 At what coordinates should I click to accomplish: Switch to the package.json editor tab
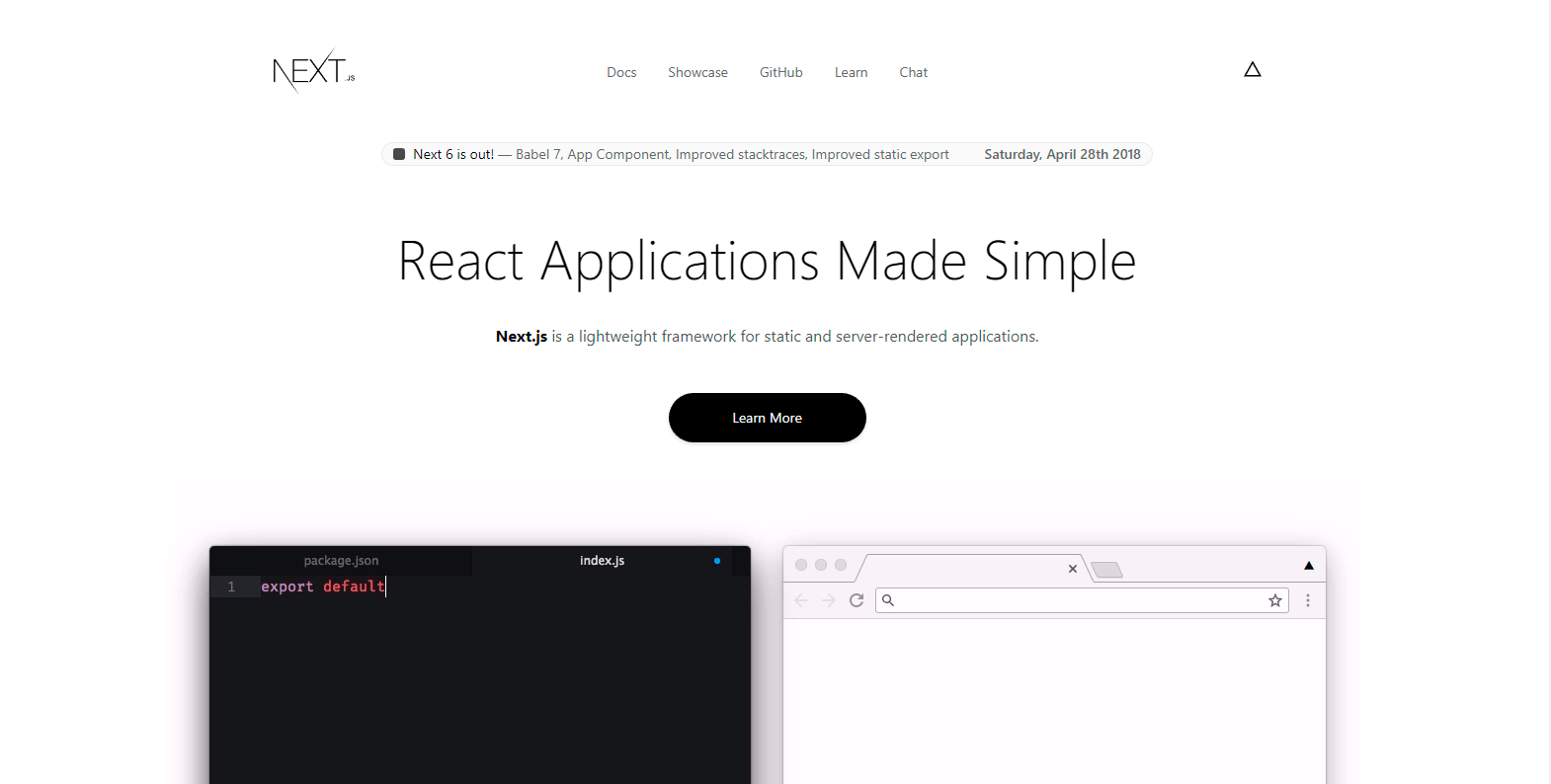(x=341, y=560)
